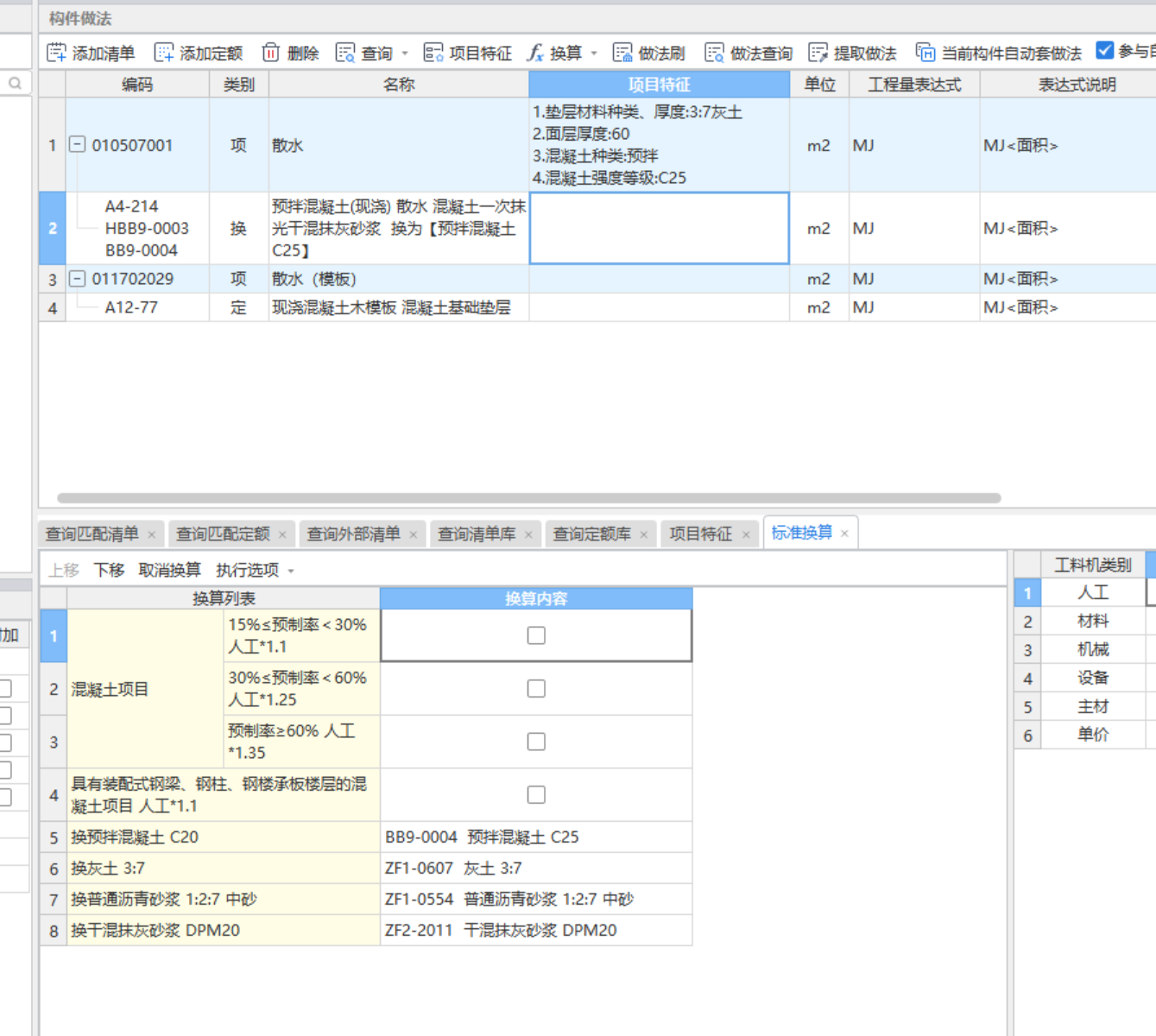The height and width of the screenshot is (1036, 1156).
Task: Switch to the 查询匹配定额 tab
Action: [223, 534]
